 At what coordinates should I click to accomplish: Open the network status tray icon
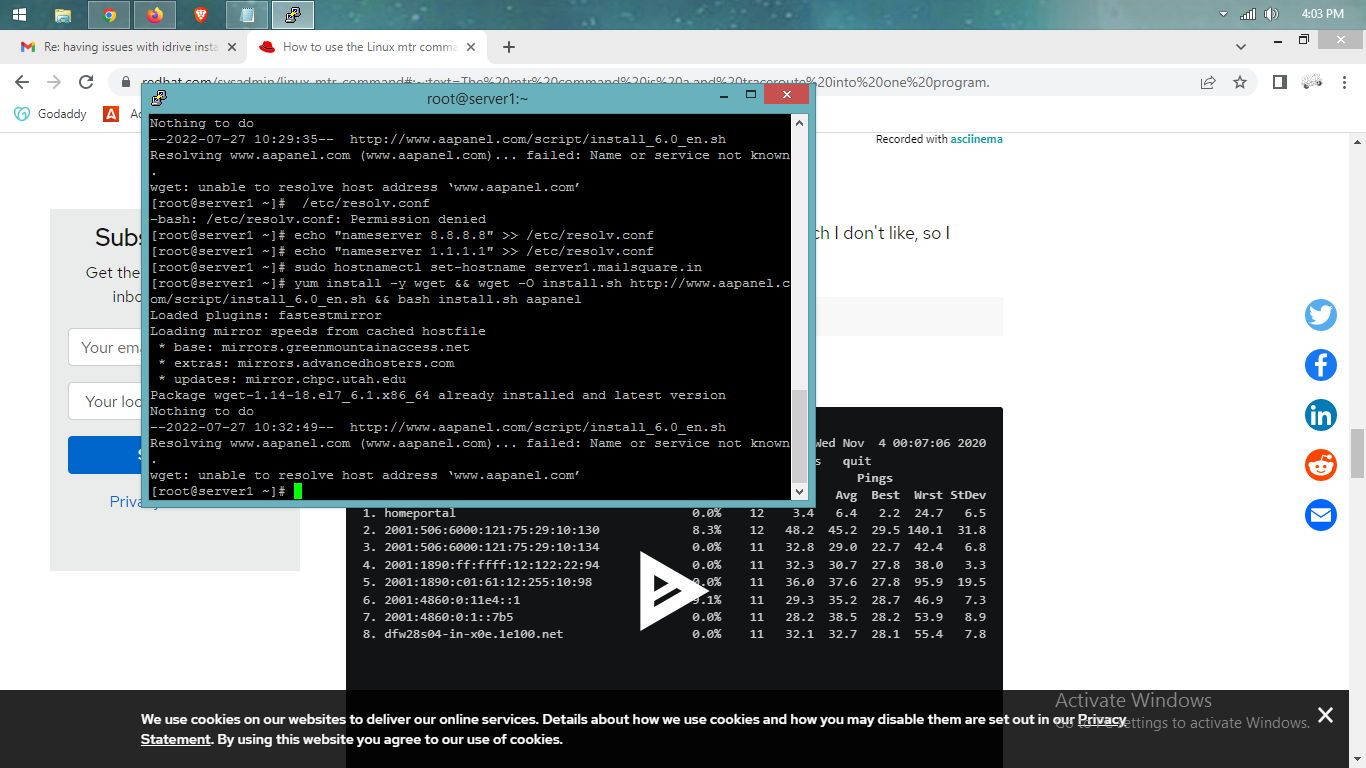pos(1248,15)
